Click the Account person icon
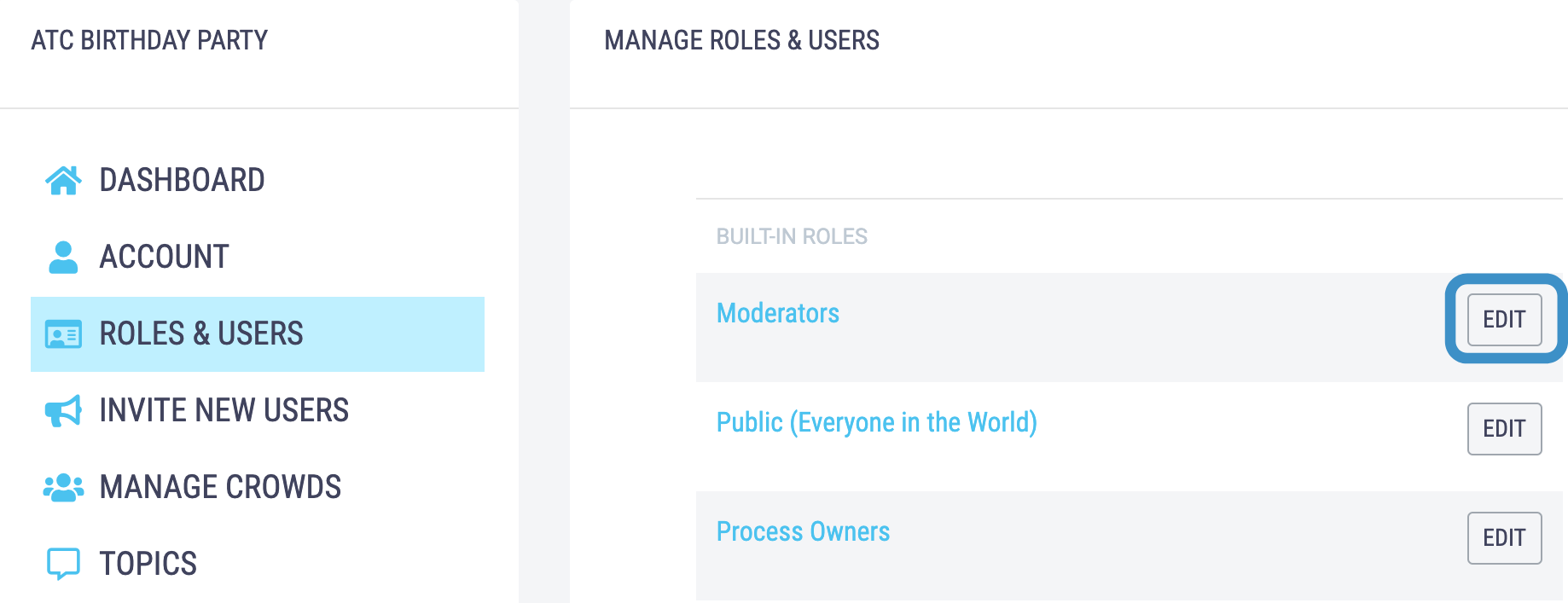The image size is (1568, 603). point(63,257)
